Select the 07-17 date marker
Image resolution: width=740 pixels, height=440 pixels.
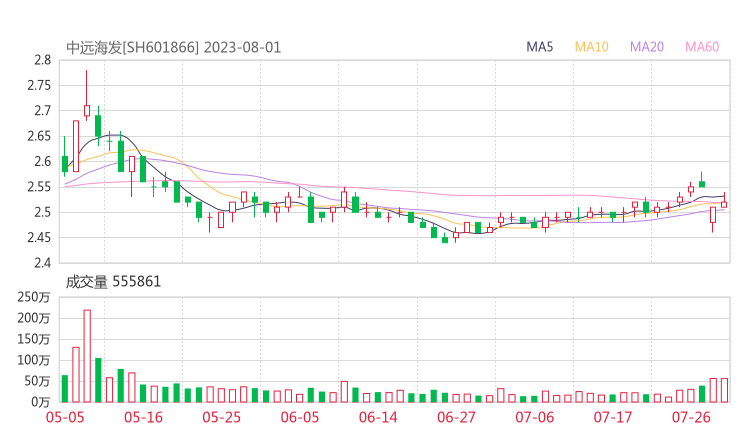(613, 417)
